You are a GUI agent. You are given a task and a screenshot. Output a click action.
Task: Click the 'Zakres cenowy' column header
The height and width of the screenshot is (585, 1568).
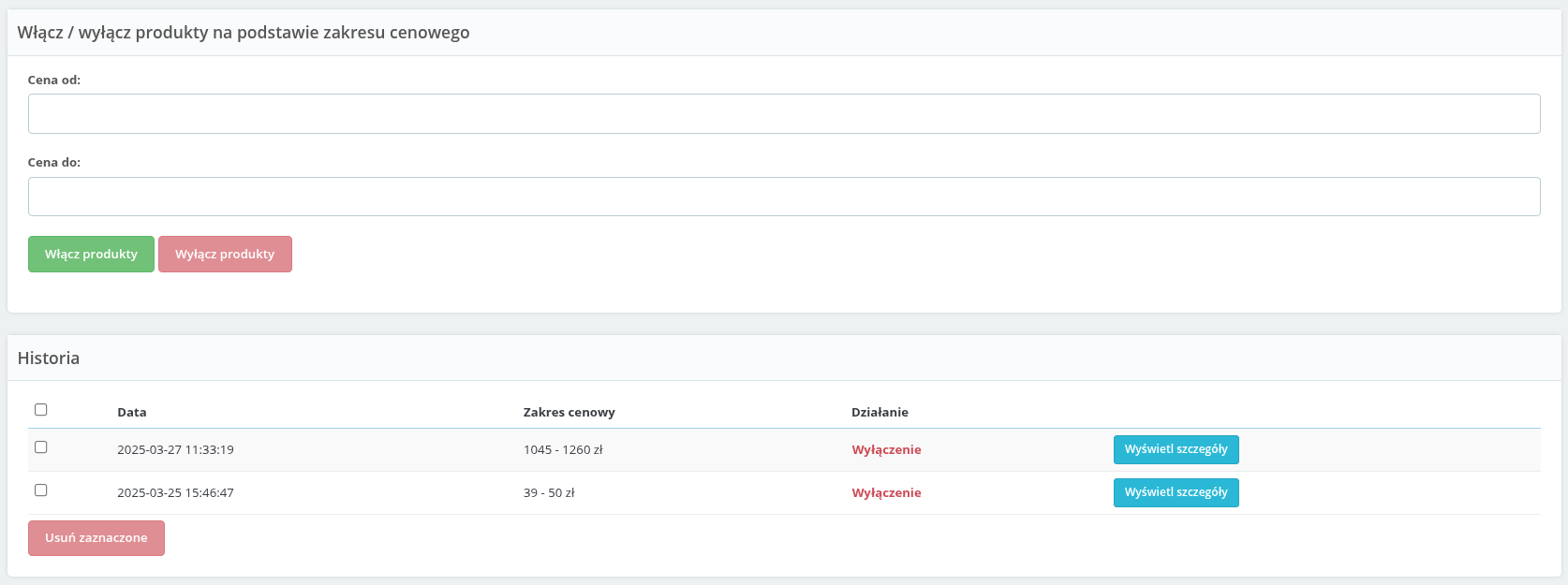pyautogui.click(x=569, y=412)
